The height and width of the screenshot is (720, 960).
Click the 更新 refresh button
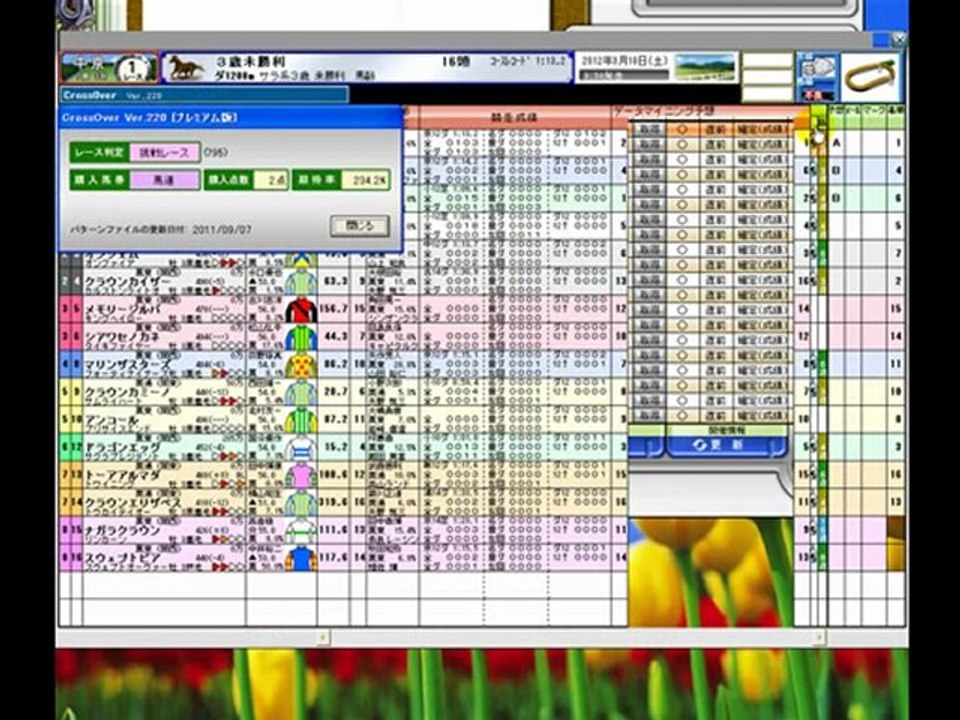pos(726,445)
